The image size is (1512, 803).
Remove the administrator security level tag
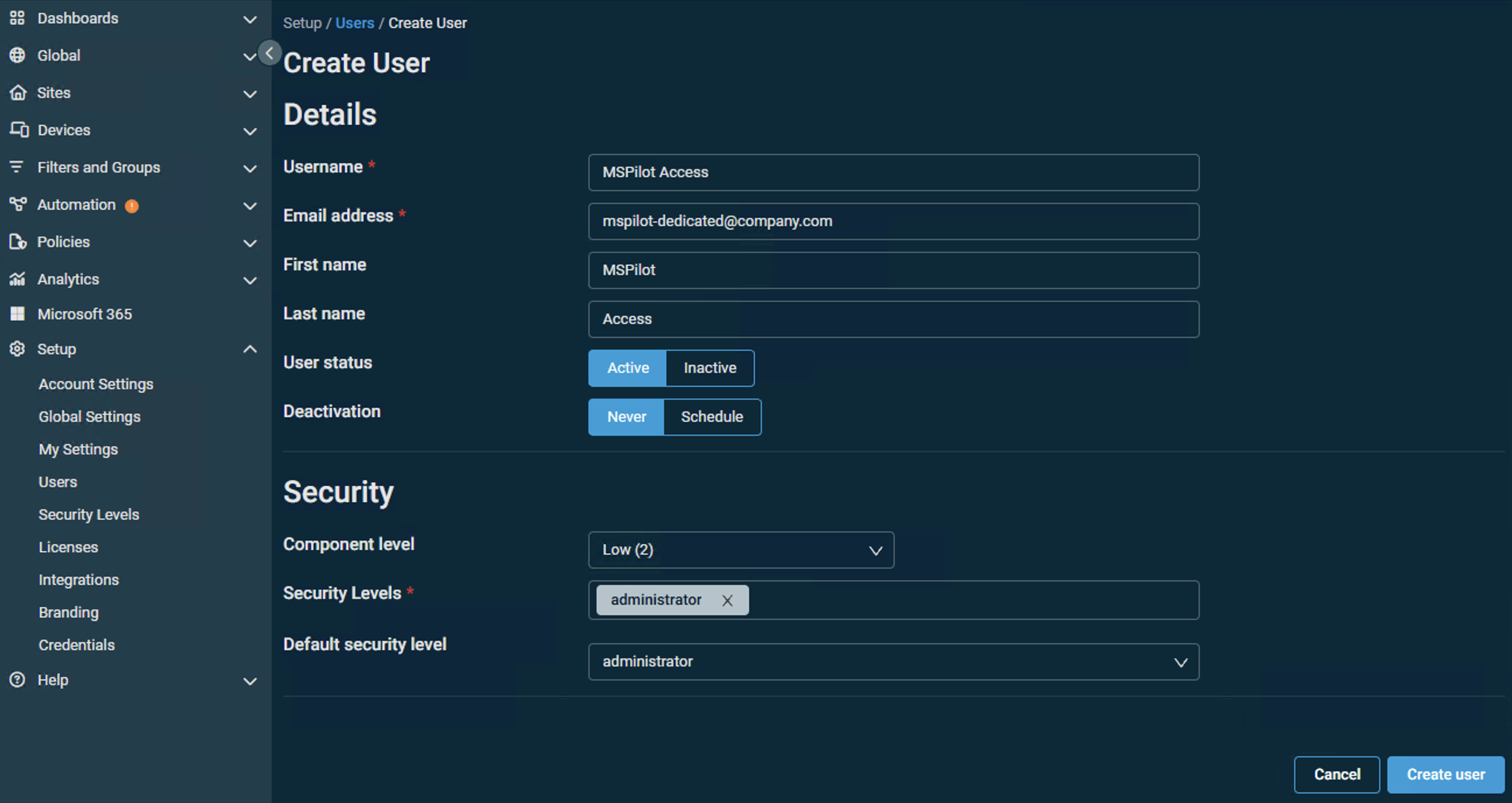(727, 600)
